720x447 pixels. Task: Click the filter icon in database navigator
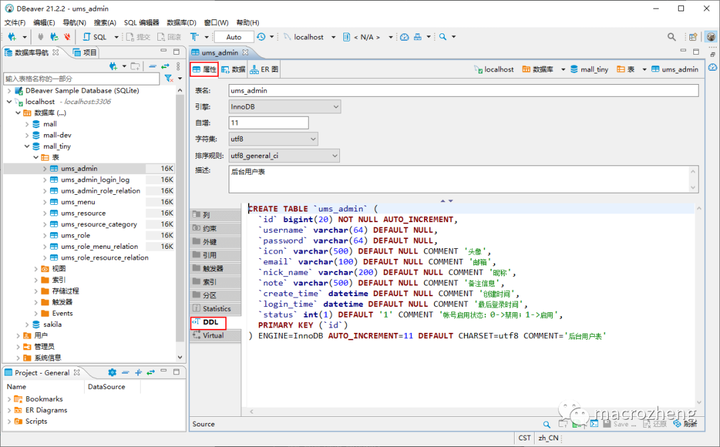click(169, 79)
